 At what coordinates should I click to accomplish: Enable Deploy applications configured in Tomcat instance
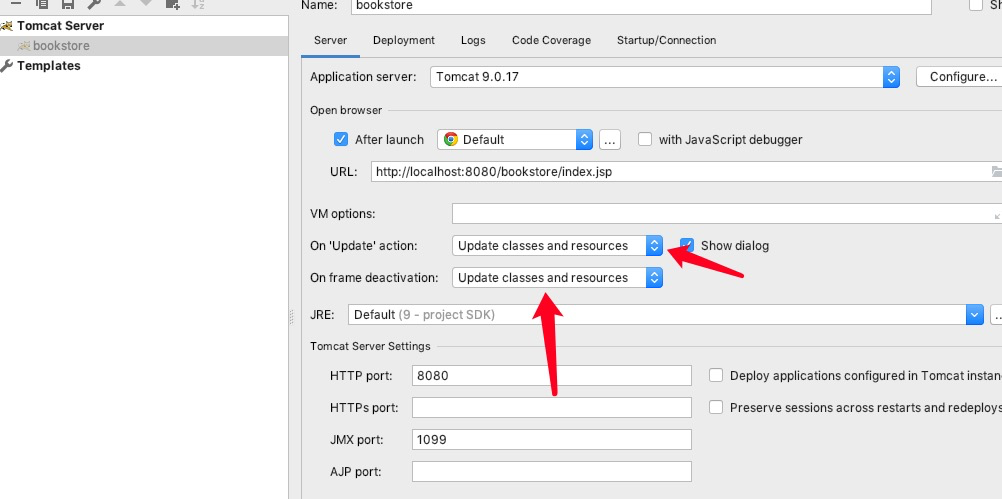point(716,376)
